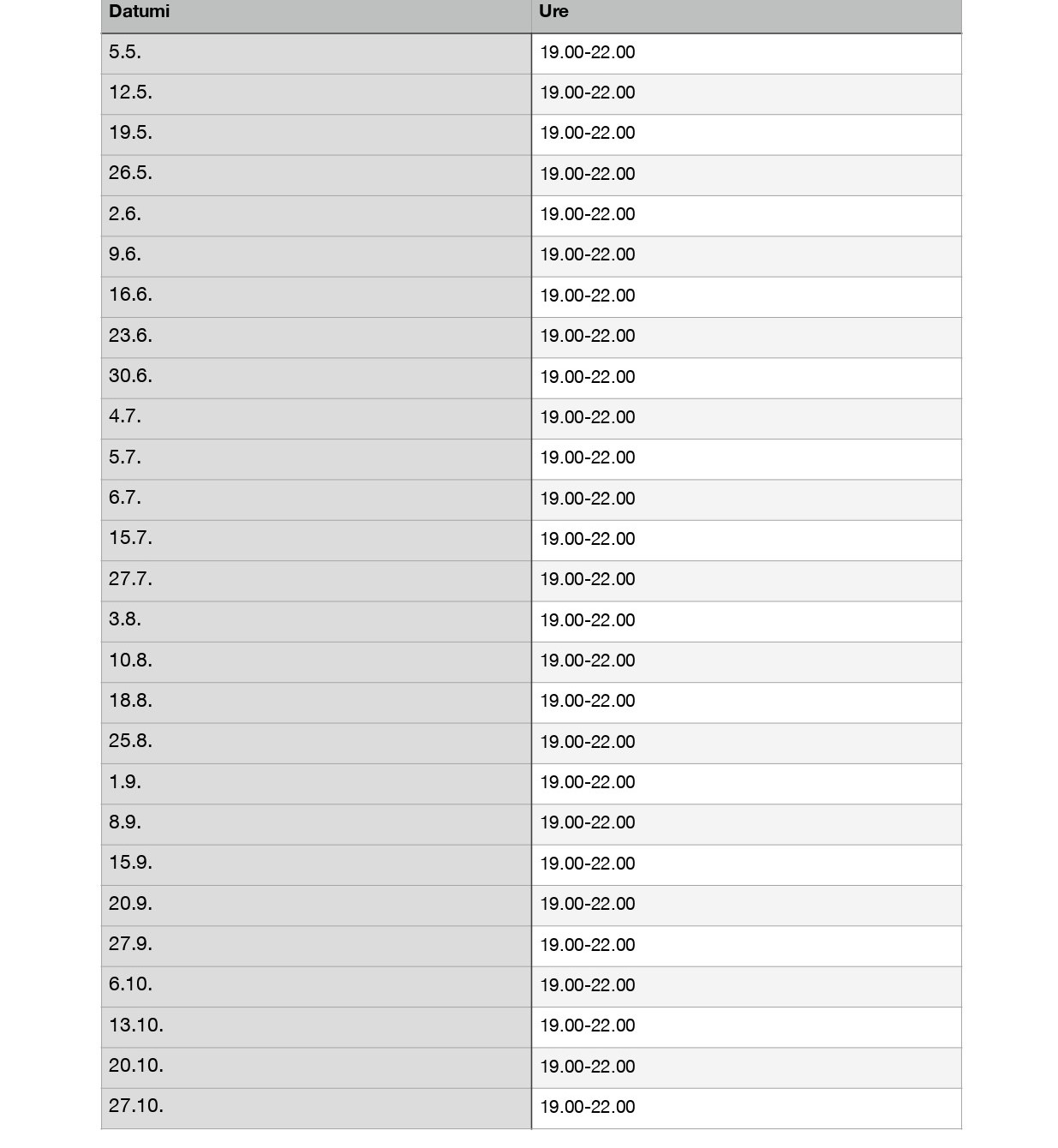1058x1148 pixels.
Task: Select the cell containing 3.8.
Action: point(316,621)
